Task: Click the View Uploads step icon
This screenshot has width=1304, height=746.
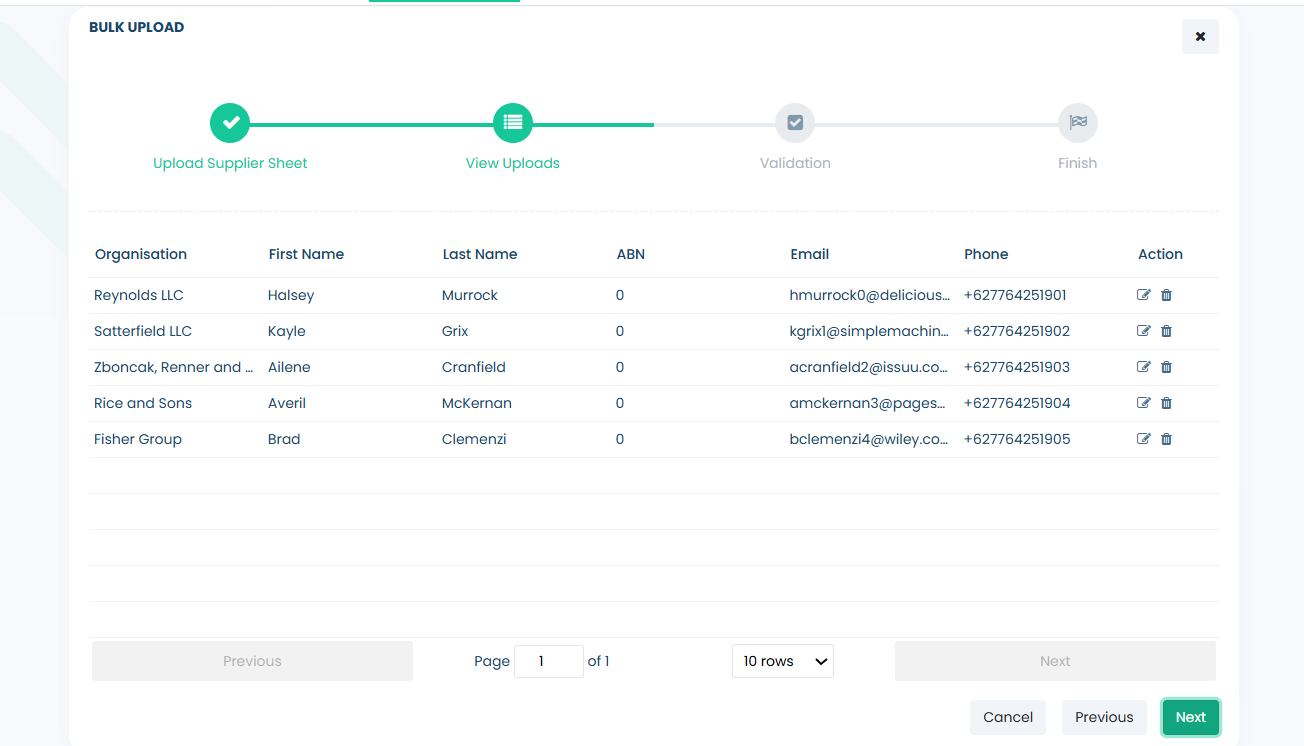Action: coord(513,123)
